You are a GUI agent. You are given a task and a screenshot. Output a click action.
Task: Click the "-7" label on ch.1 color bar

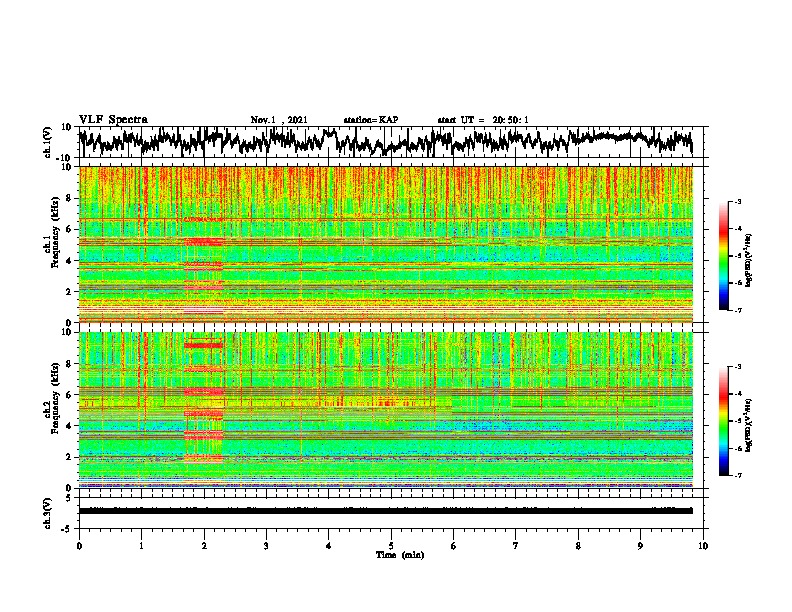(x=737, y=310)
